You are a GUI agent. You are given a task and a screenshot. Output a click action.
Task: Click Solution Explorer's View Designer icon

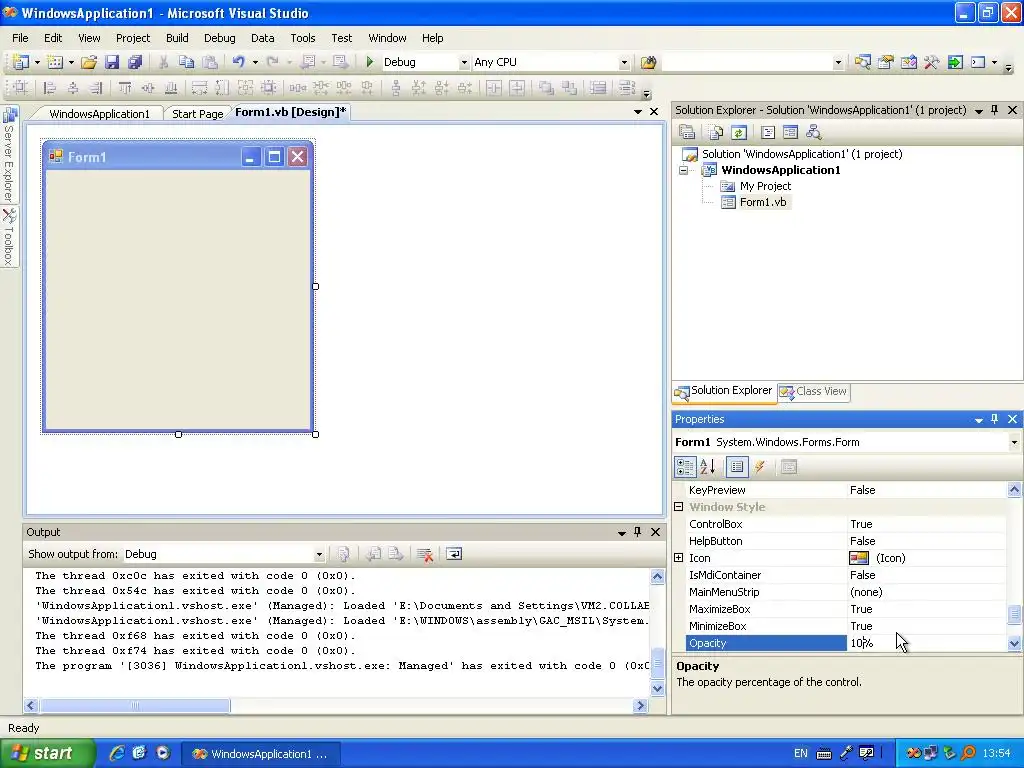tap(790, 133)
